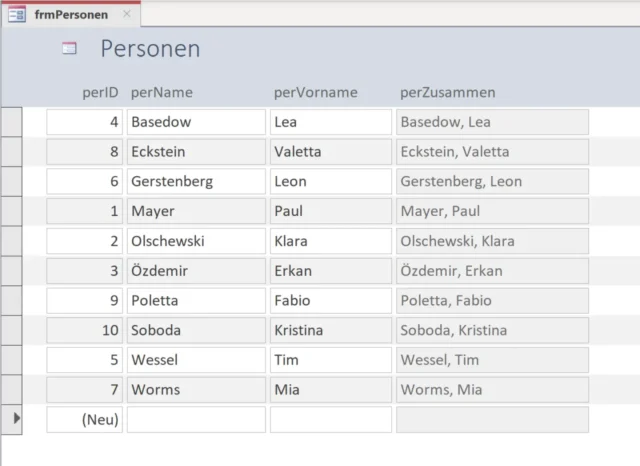Select the record selector for Basedow row
This screenshot has width=640, height=466.
[x=11, y=122]
